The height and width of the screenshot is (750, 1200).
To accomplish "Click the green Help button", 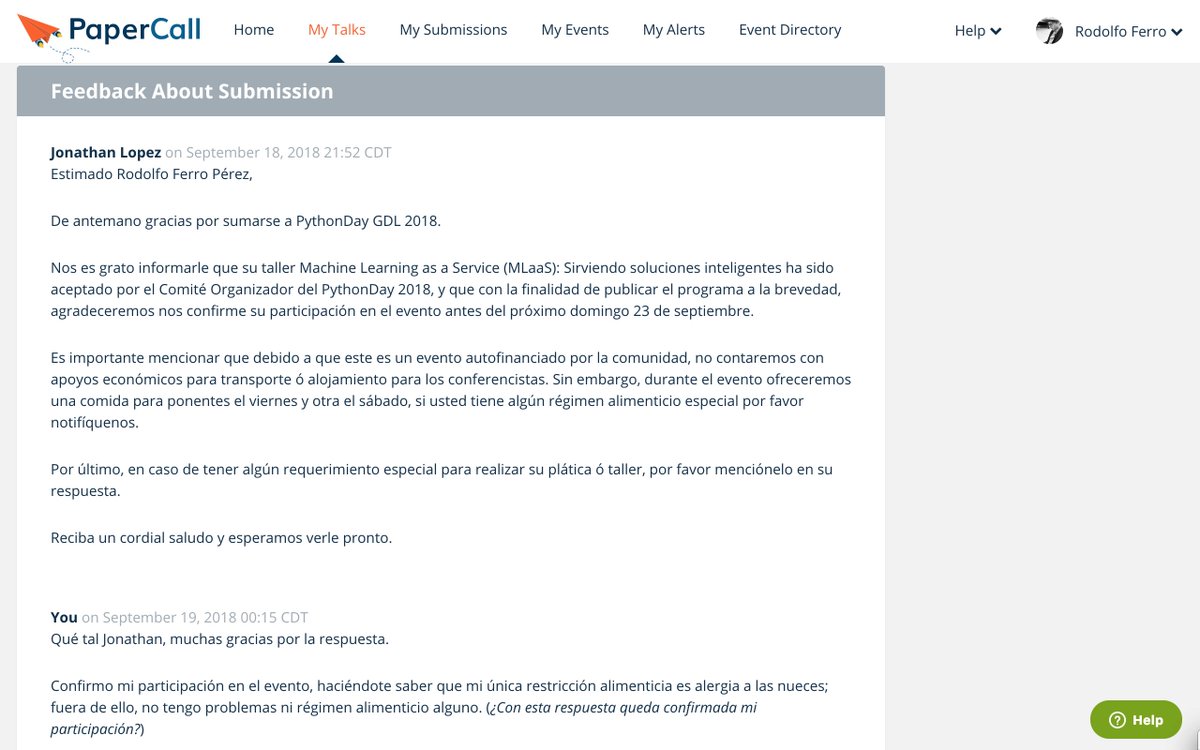I will coord(1136,720).
